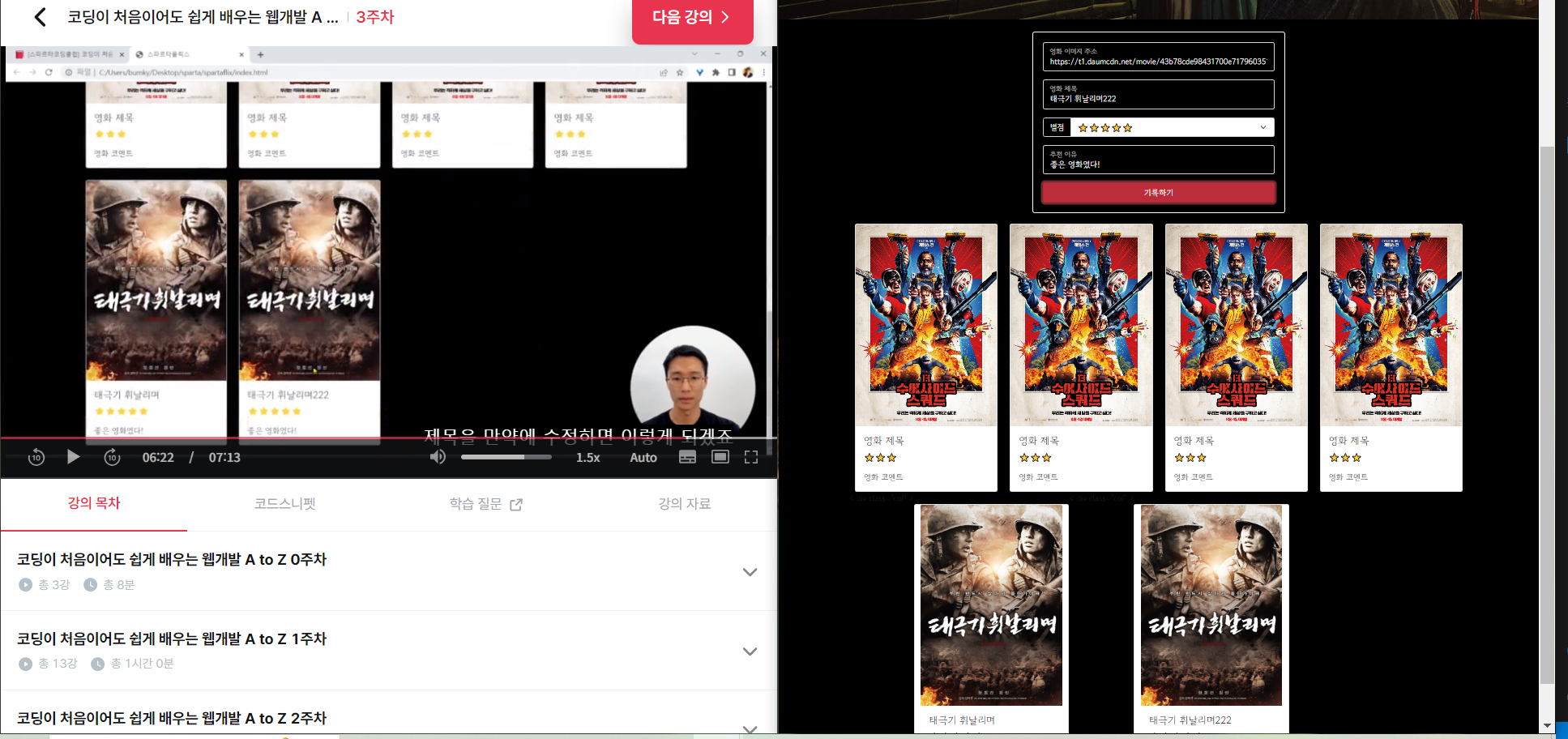The width and height of the screenshot is (1568, 739).
Task: Focus the 영화 제목 input field
Action: coord(1158,94)
